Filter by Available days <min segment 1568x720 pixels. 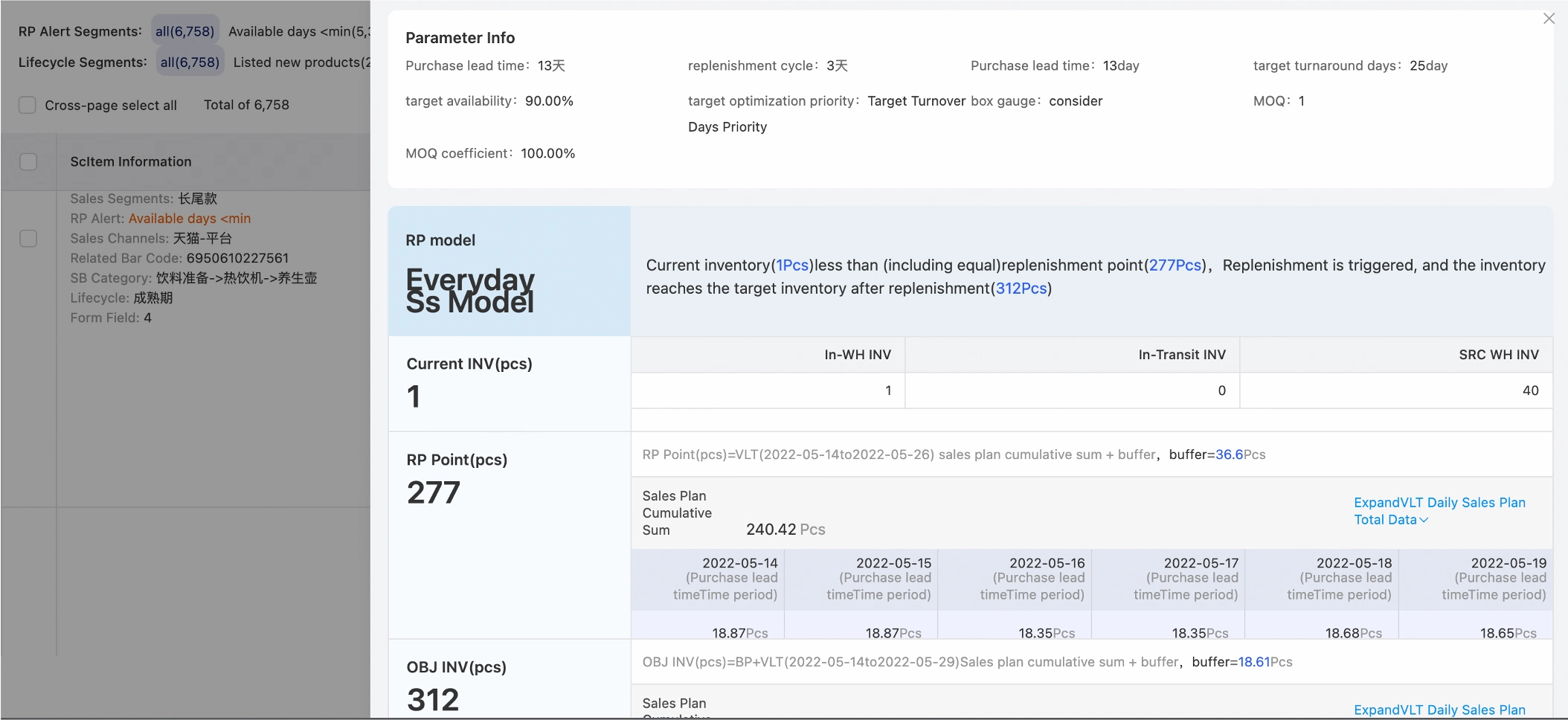click(298, 31)
